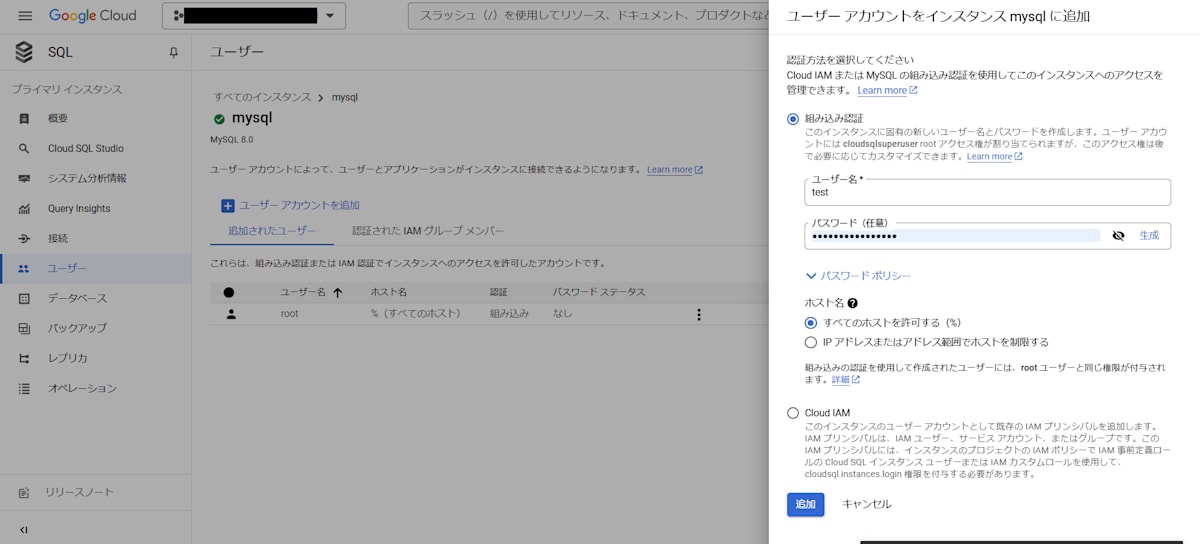Click the root user name cell
Image resolution: width=1200 pixels, height=544 pixels.
[x=289, y=314]
